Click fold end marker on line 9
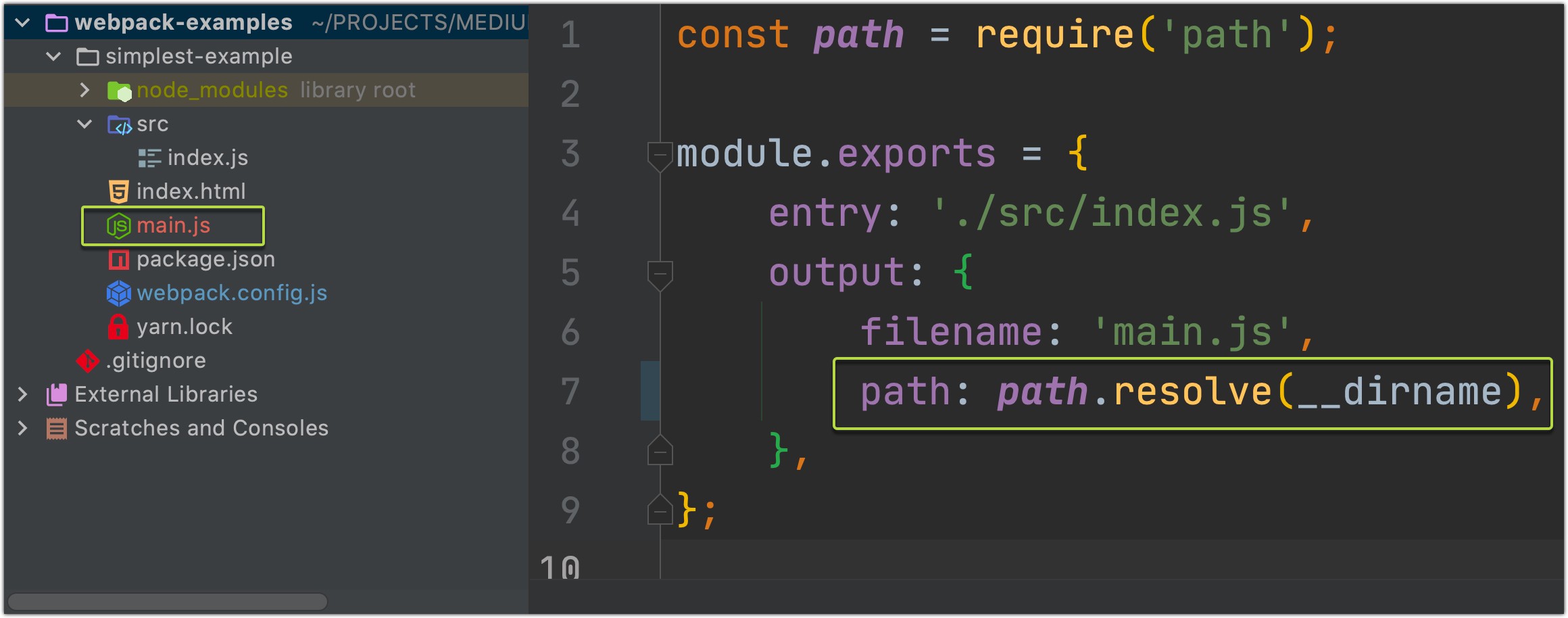Image resolution: width=1568 pixels, height=618 pixels. 660,510
